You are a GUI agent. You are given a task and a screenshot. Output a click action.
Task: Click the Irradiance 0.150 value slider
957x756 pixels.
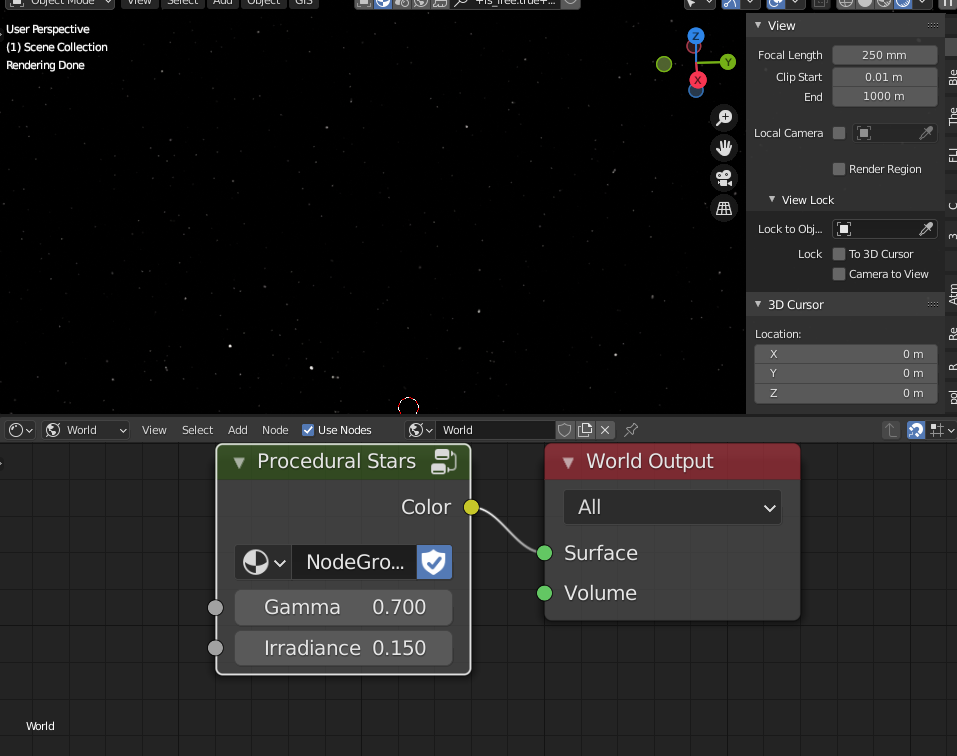tap(343, 648)
